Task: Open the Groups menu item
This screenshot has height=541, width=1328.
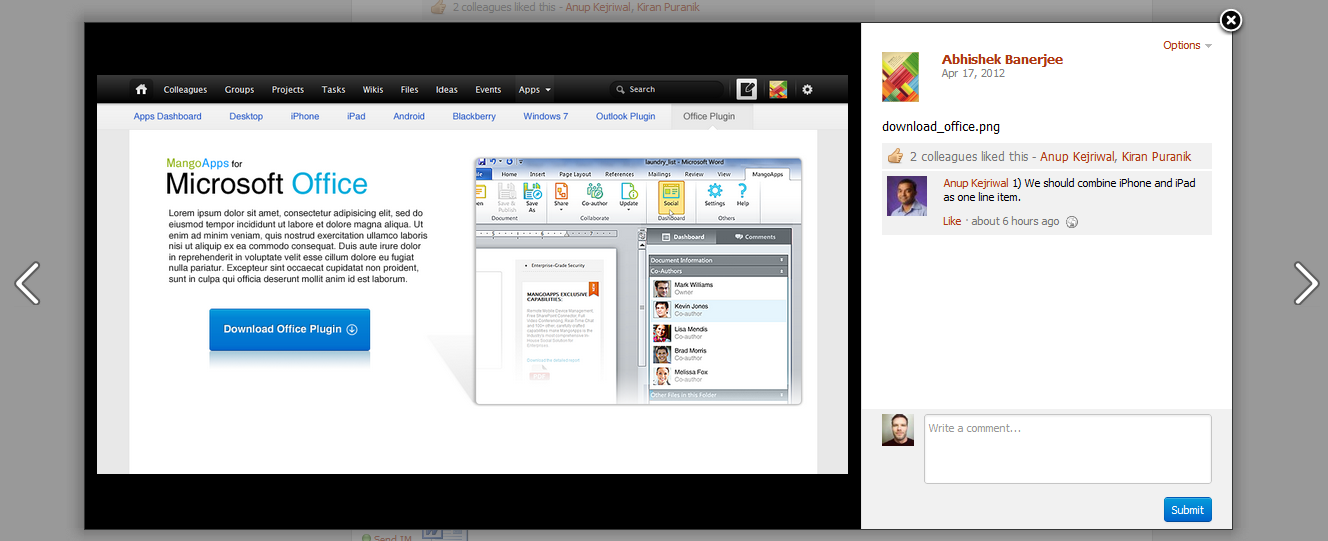Action: pyautogui.click(x=239, y=90)
